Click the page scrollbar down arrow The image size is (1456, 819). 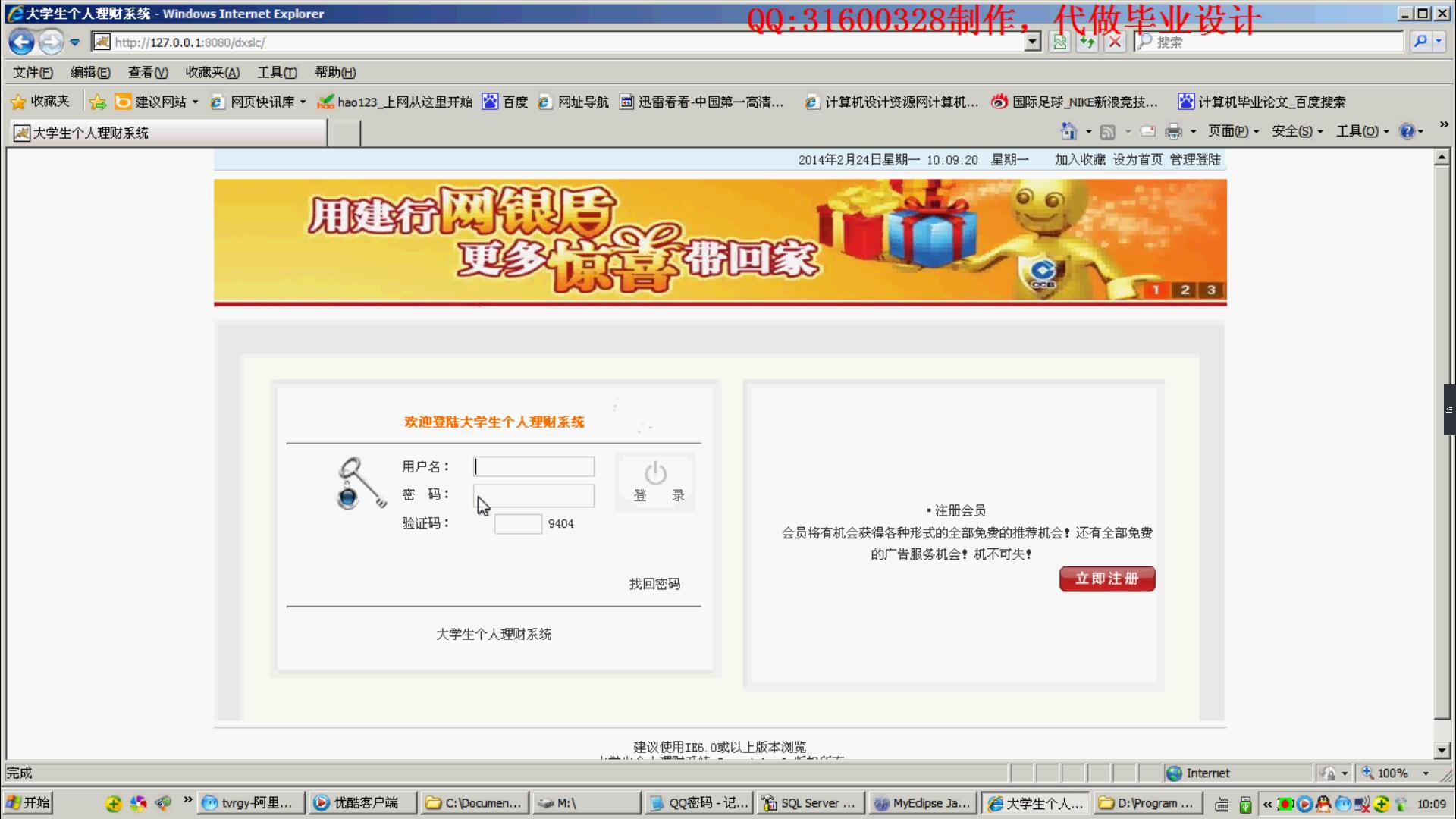(x=1442, y=751)
